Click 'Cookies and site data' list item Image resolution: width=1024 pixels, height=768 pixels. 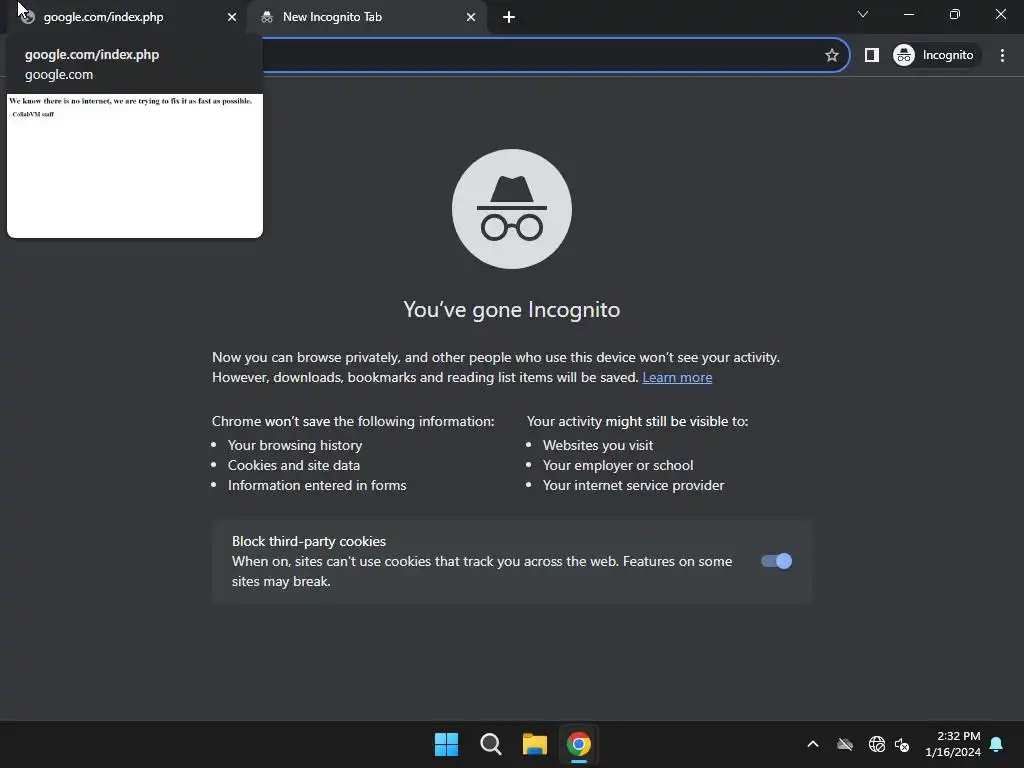point(294,466)
